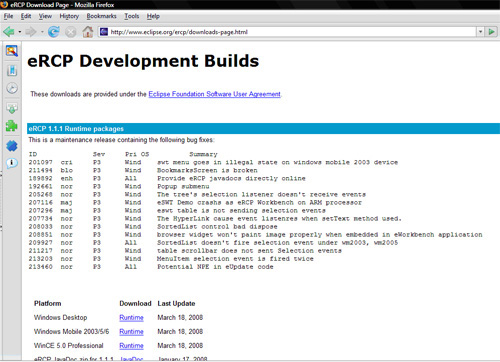This screenshot has height=362, width=500.
Task: Open the sidebar bookmarks icon
Action: [x=12, y=70]
